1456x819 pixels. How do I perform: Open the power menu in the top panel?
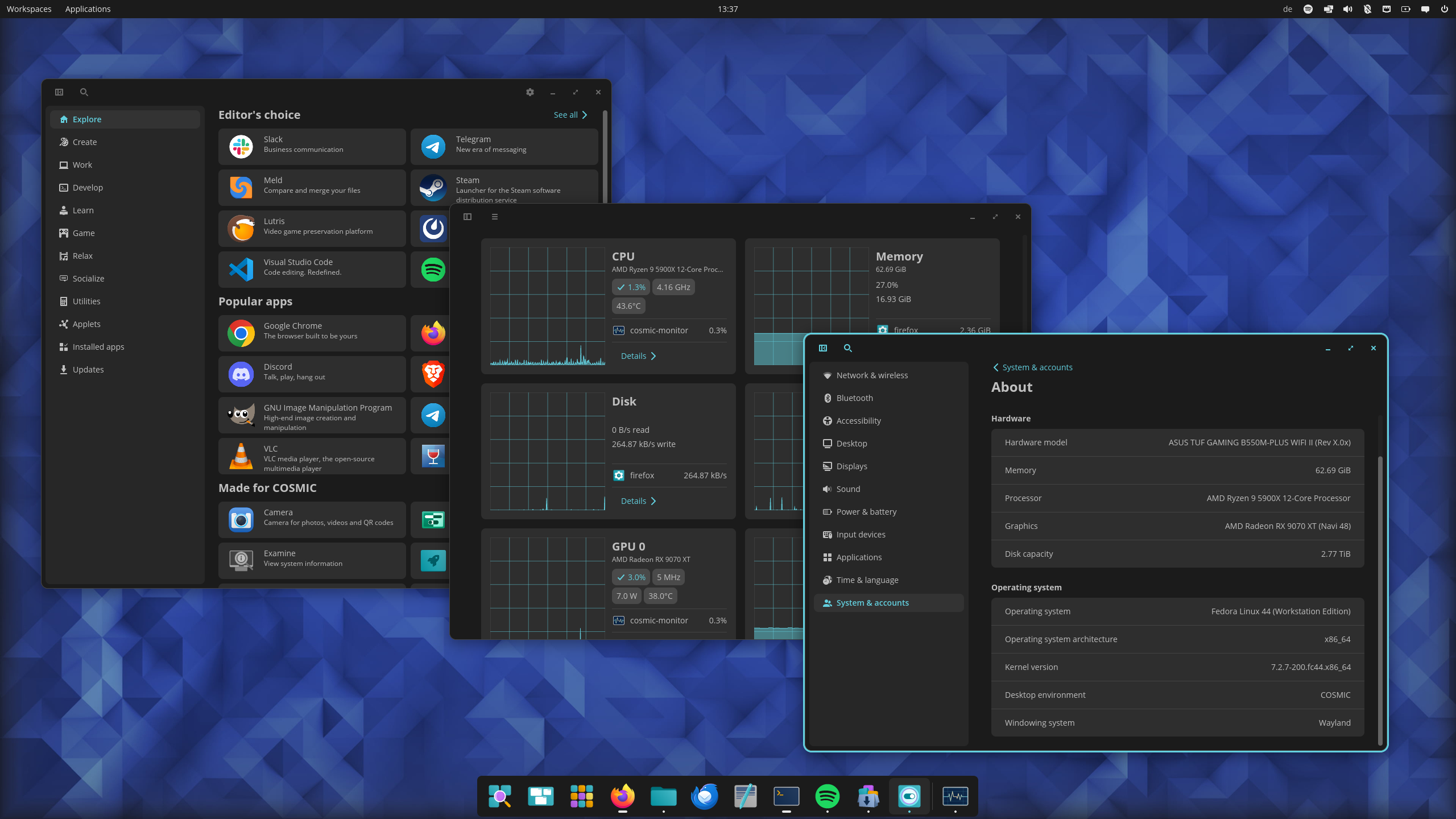[1444, 9]
